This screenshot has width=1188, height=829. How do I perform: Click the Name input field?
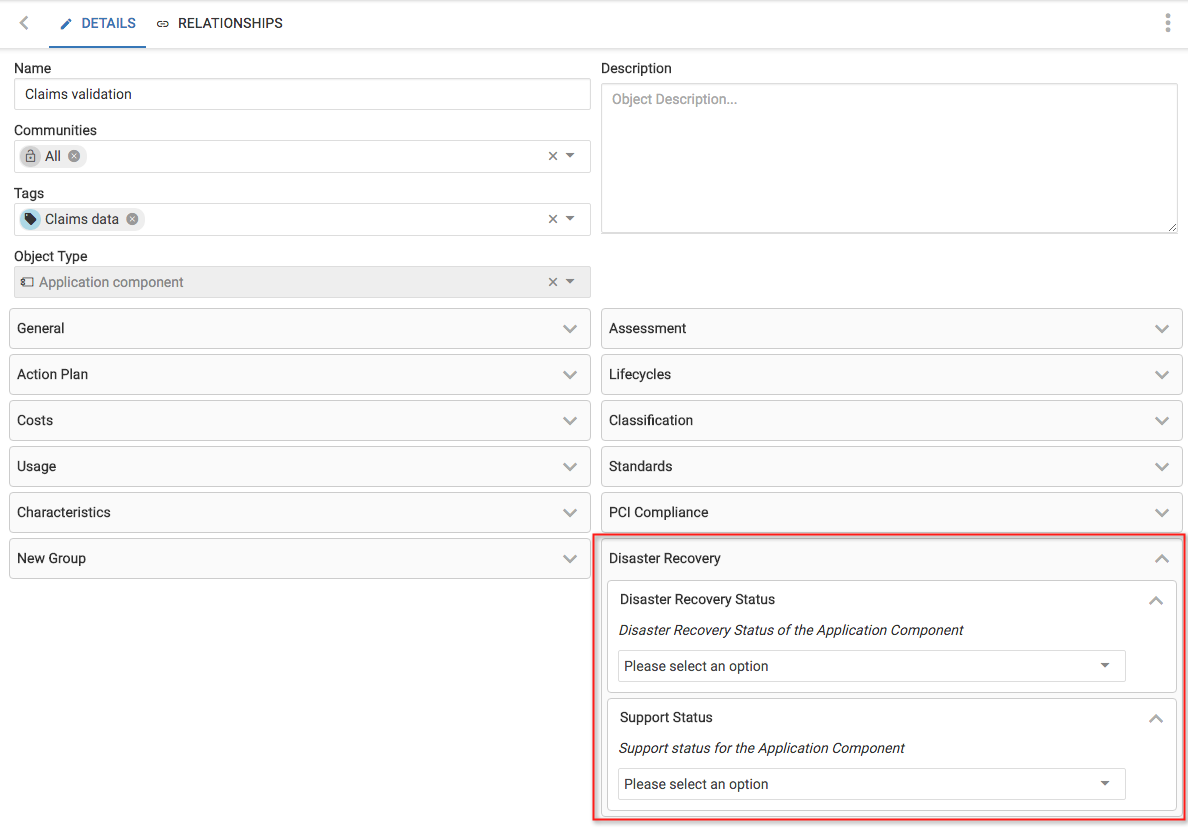tap(302, 94)
